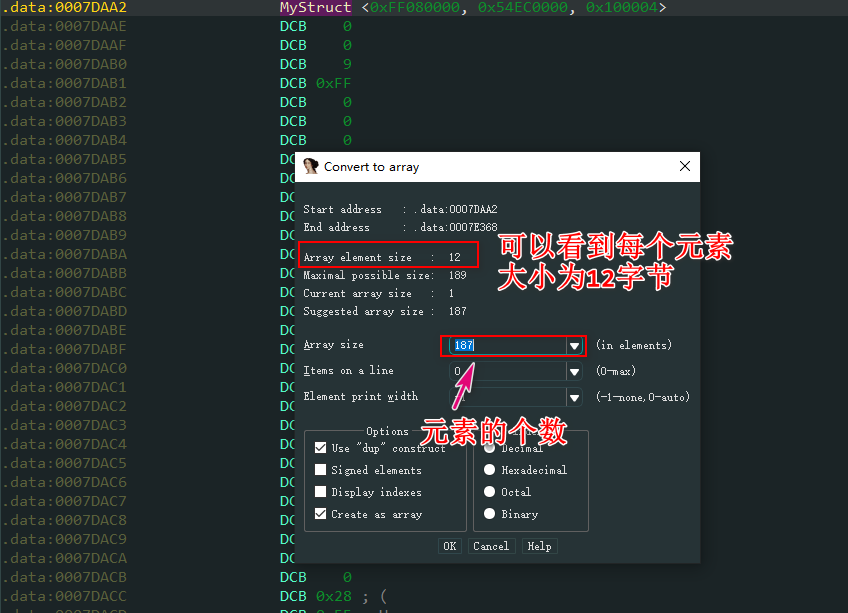The height and width of the screenshot is (613, 848).
Task: Uncheck the Create as array option
Action: click(321, 514)
